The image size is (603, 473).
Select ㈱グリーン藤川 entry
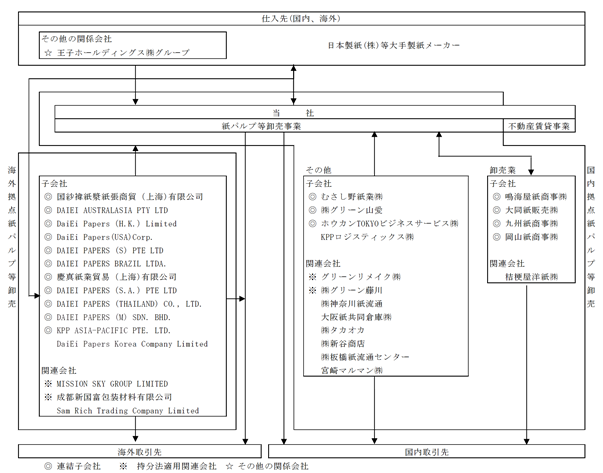351,290
